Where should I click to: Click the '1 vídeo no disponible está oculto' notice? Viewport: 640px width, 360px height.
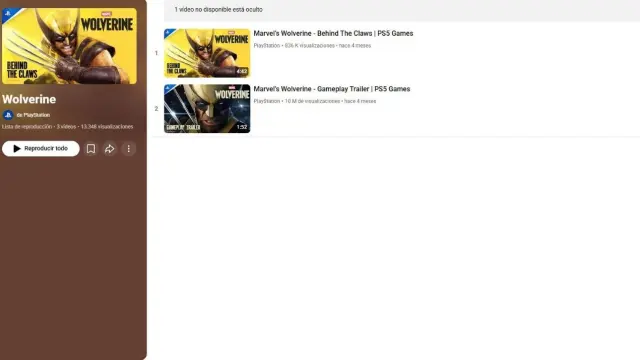click(218, 9)
